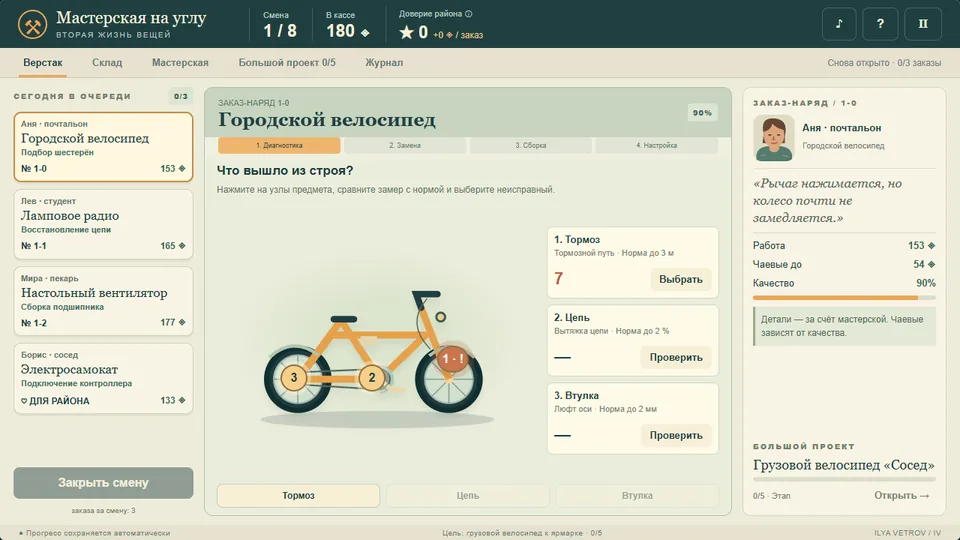This screenshot has width=960, height=540.
Task: Switch to the Мастерская tab
Action: point(180,62)
